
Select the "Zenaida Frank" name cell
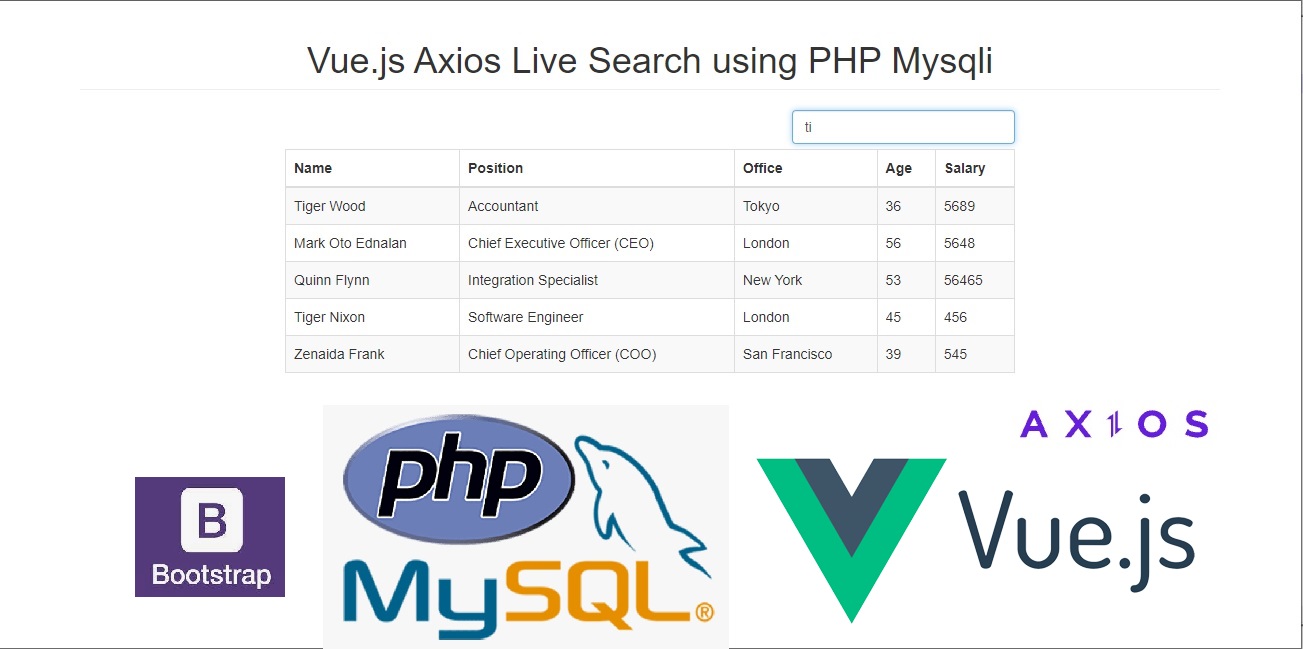coord(372,354)
